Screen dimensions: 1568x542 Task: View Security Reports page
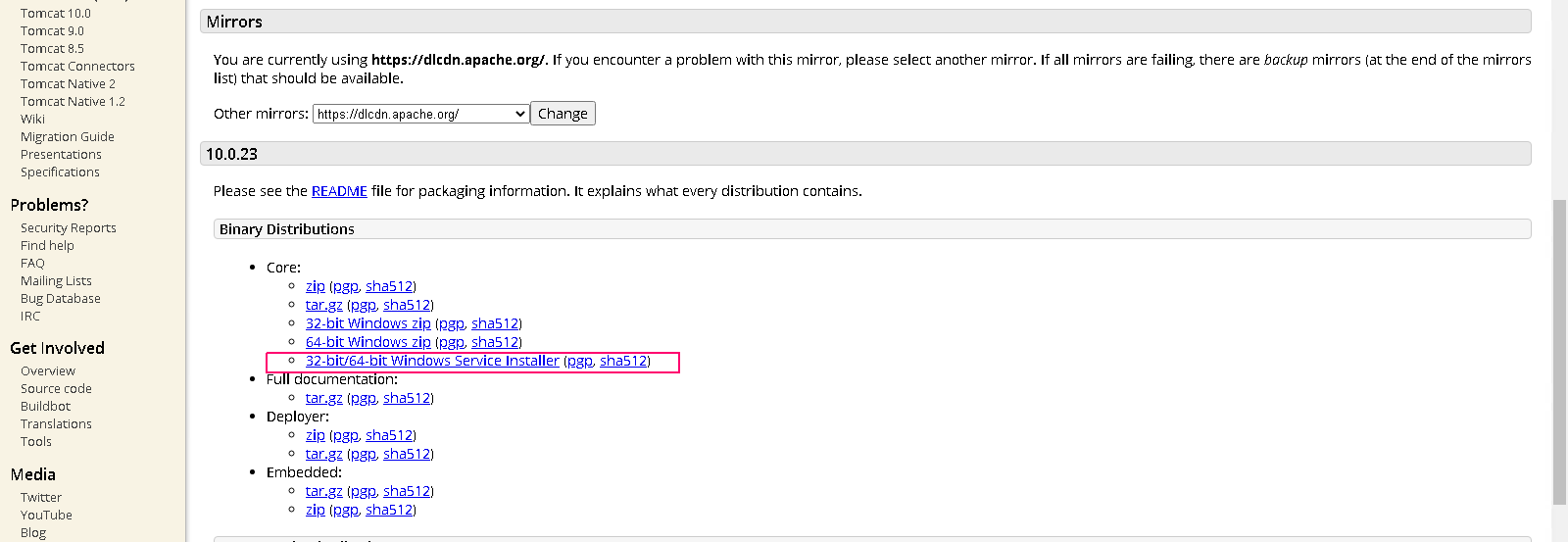pos(69,228)
